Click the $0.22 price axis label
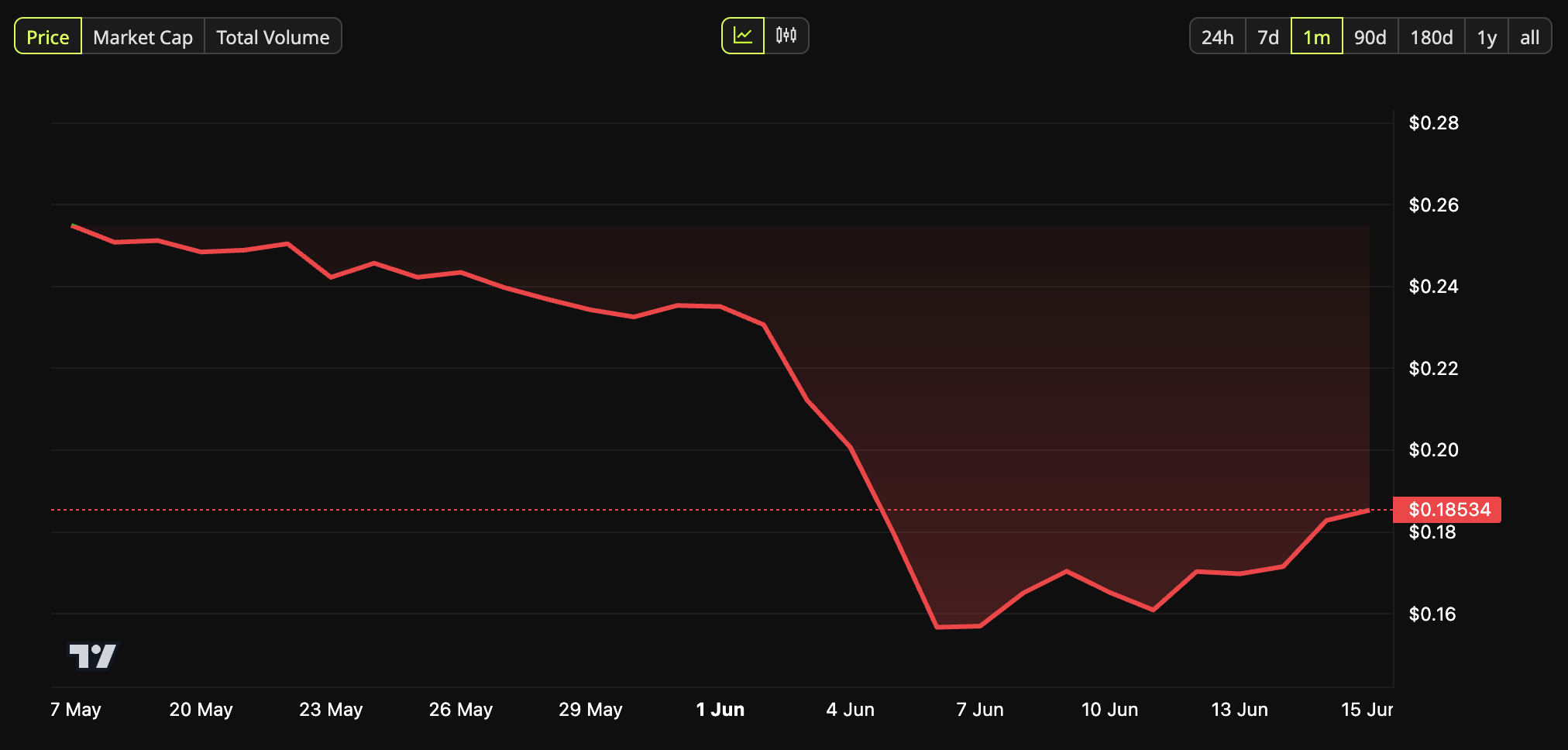The image size is (1568, 750). [1433, 369]
